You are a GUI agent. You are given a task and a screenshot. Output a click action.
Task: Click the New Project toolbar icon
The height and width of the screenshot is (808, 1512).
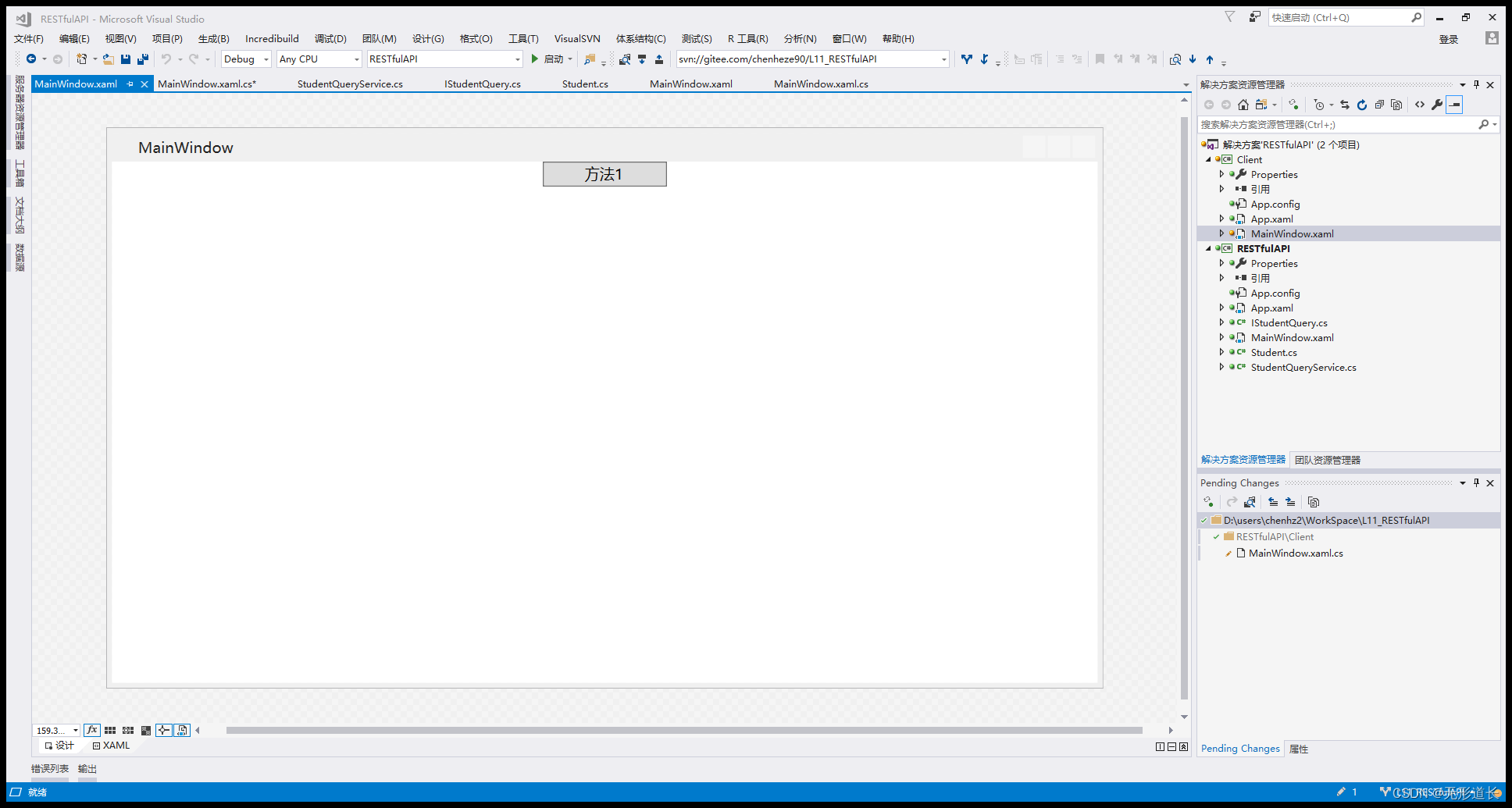(x=81, y=59)
